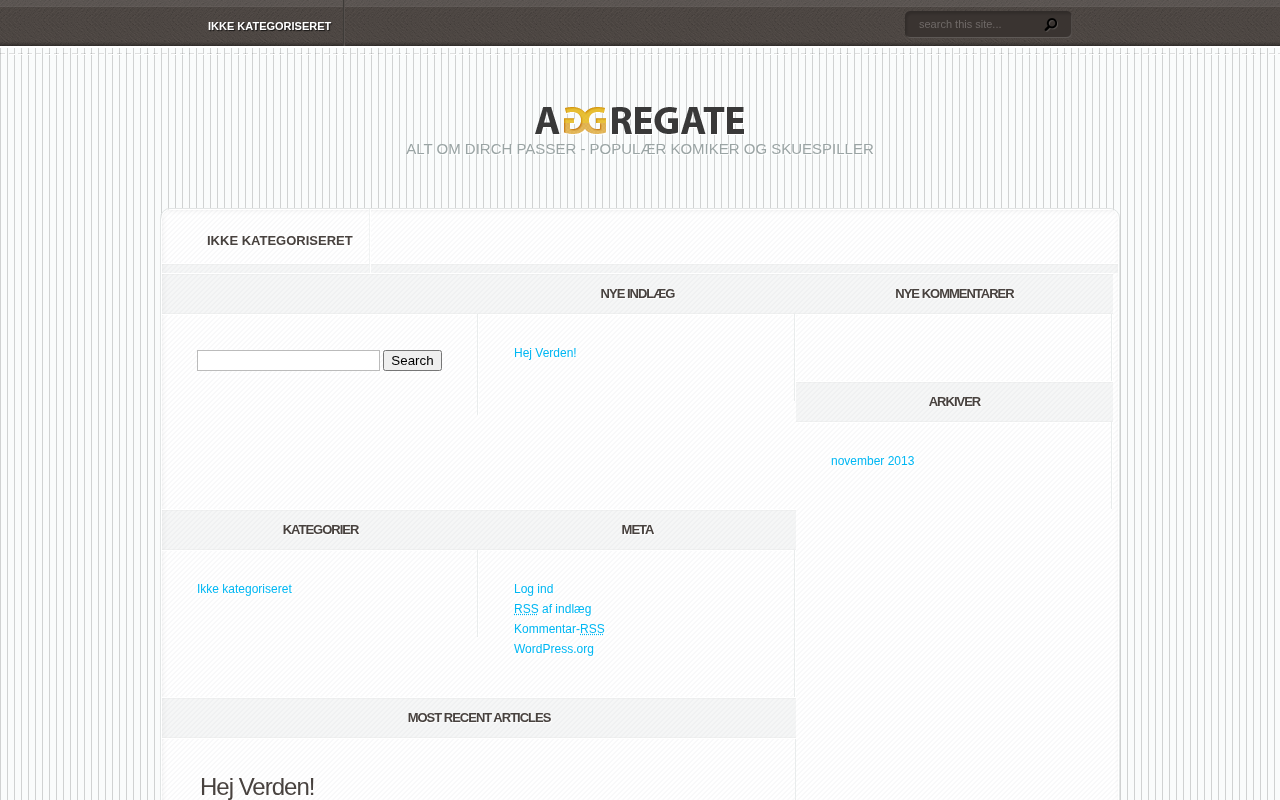The height and width of the screenshot is (800, 1280).
Task: Click the magnifier icon in top search
Action: click(1050, 24)
